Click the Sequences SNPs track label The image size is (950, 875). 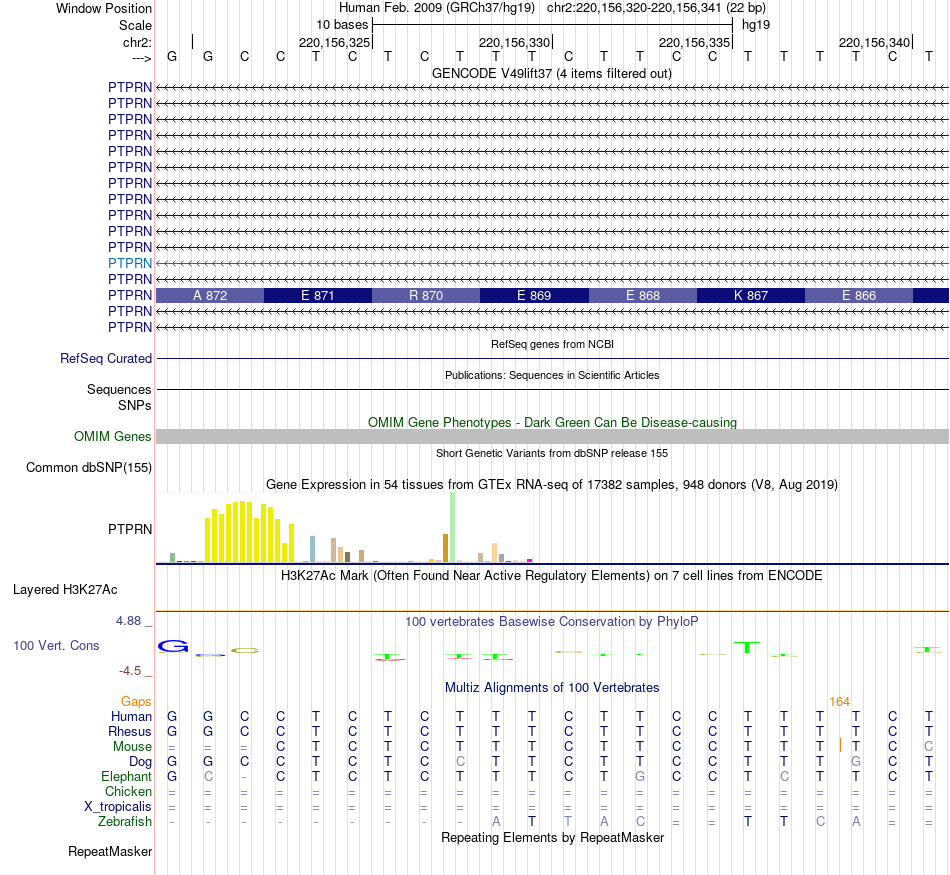[x=119, y=397]
